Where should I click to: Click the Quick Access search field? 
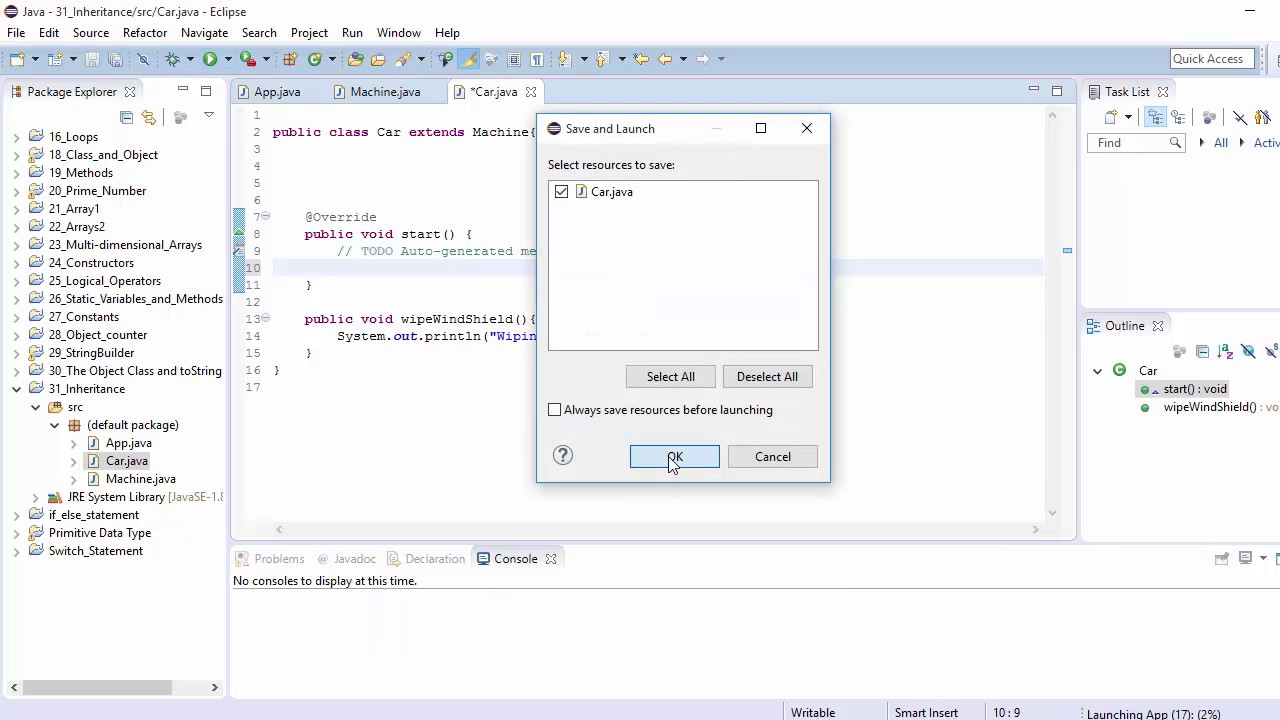(x=1208, y=59)
